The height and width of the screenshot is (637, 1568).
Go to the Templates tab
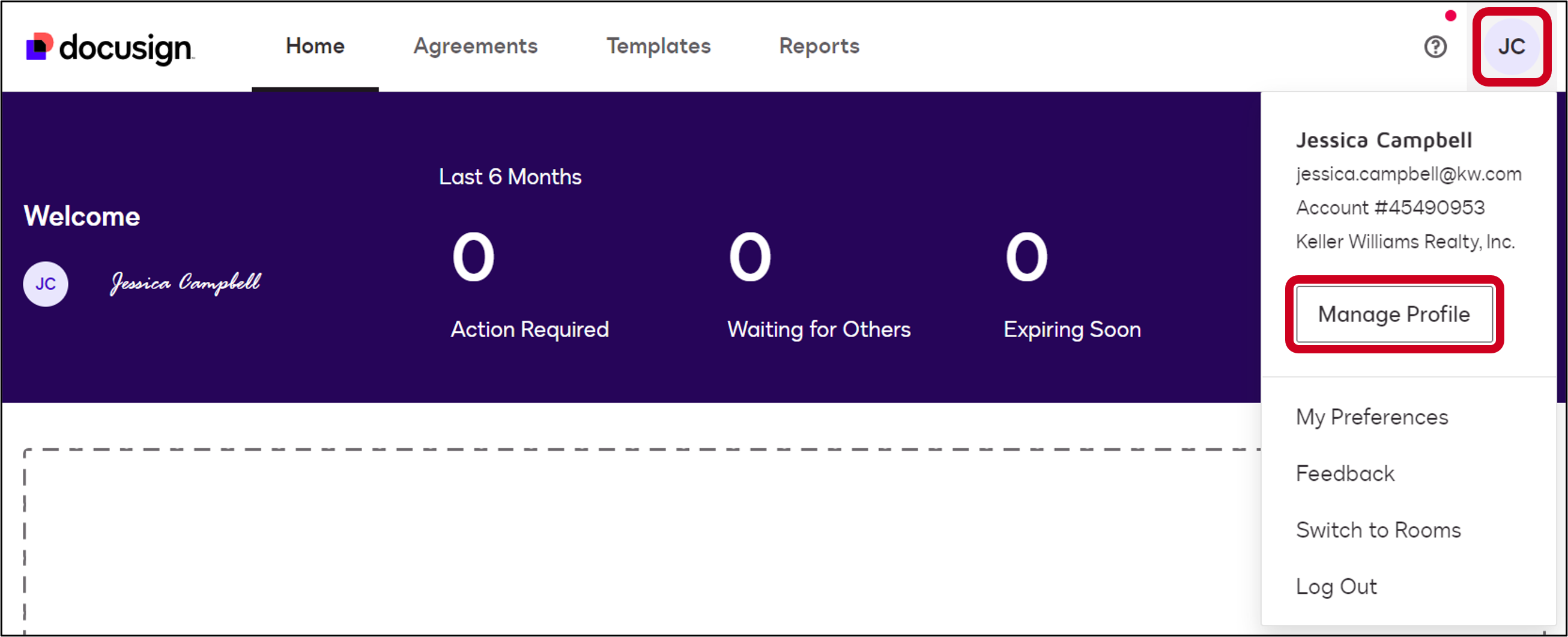pos(658,46)
